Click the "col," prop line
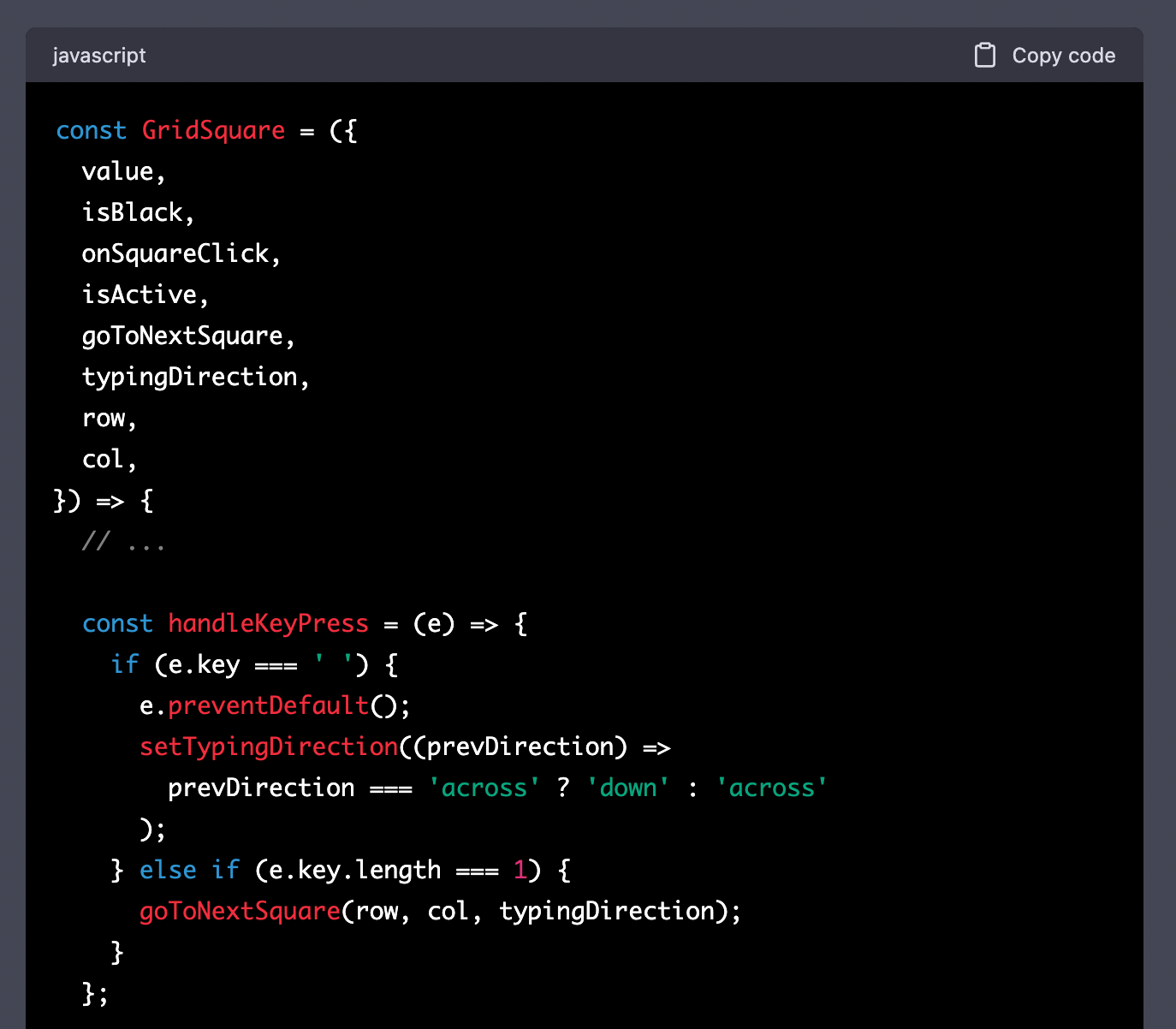Screen dimensions: 1176x1029 coord(109,459)
